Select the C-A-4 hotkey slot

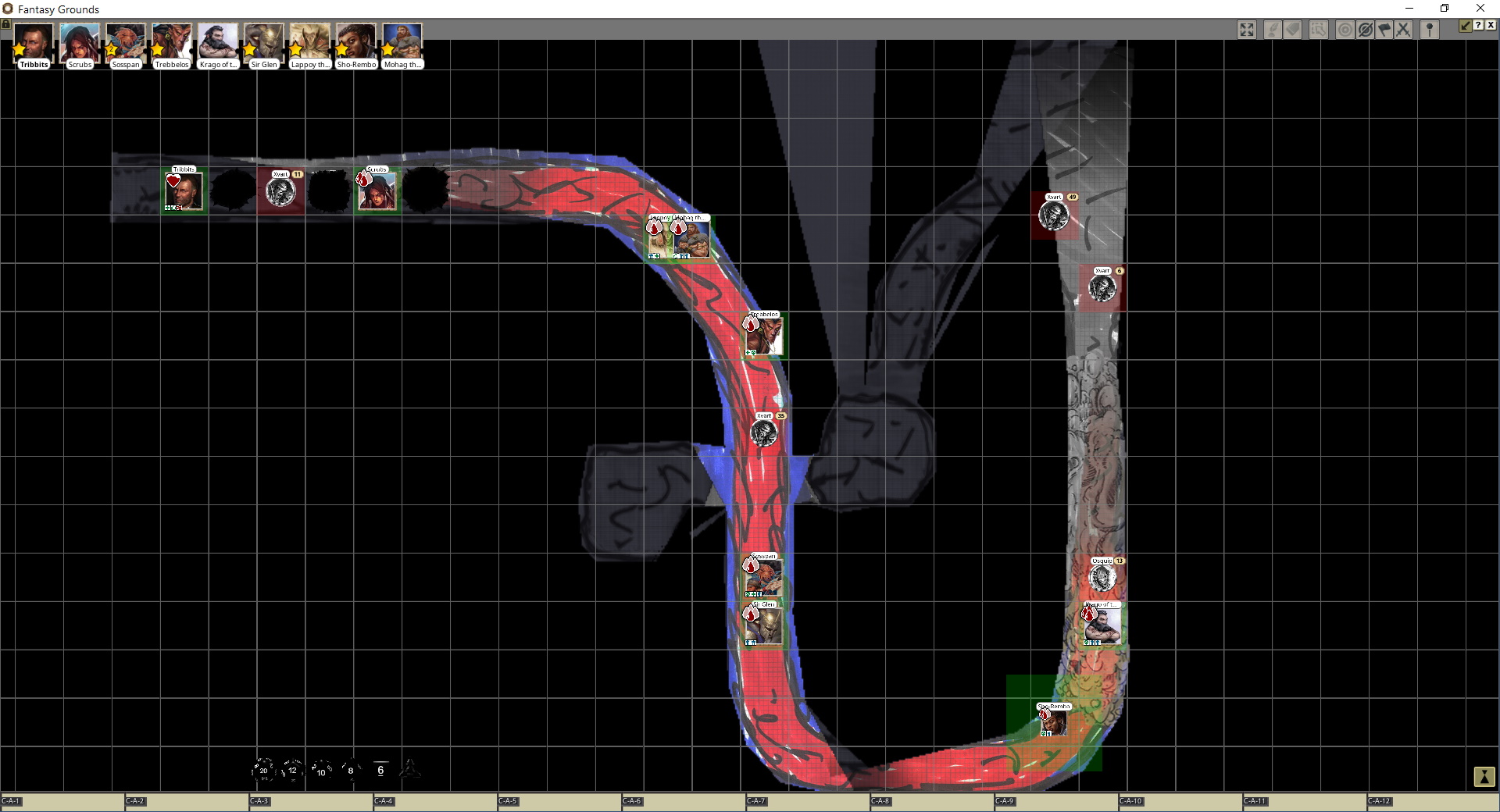pyautogui.click(x=434, y=802)
